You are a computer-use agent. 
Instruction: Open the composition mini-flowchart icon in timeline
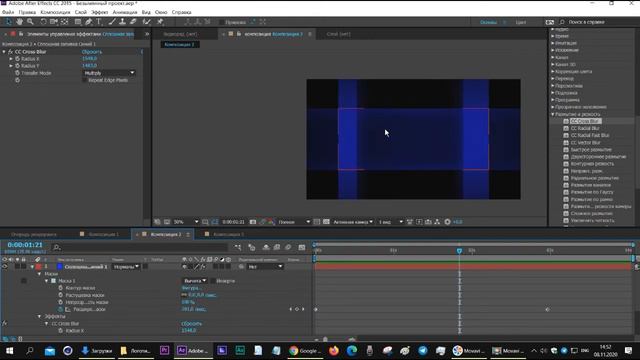point(238,247)
